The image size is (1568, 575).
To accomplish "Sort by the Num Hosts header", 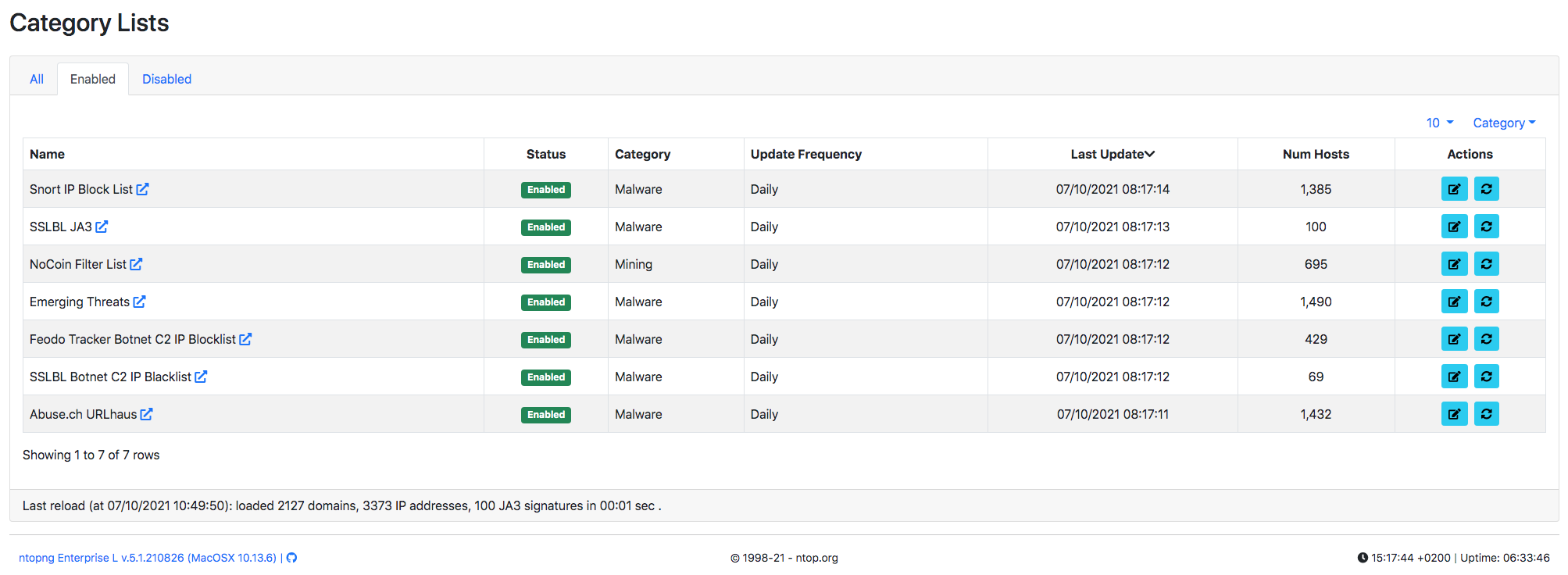I will coord(1316,154).
